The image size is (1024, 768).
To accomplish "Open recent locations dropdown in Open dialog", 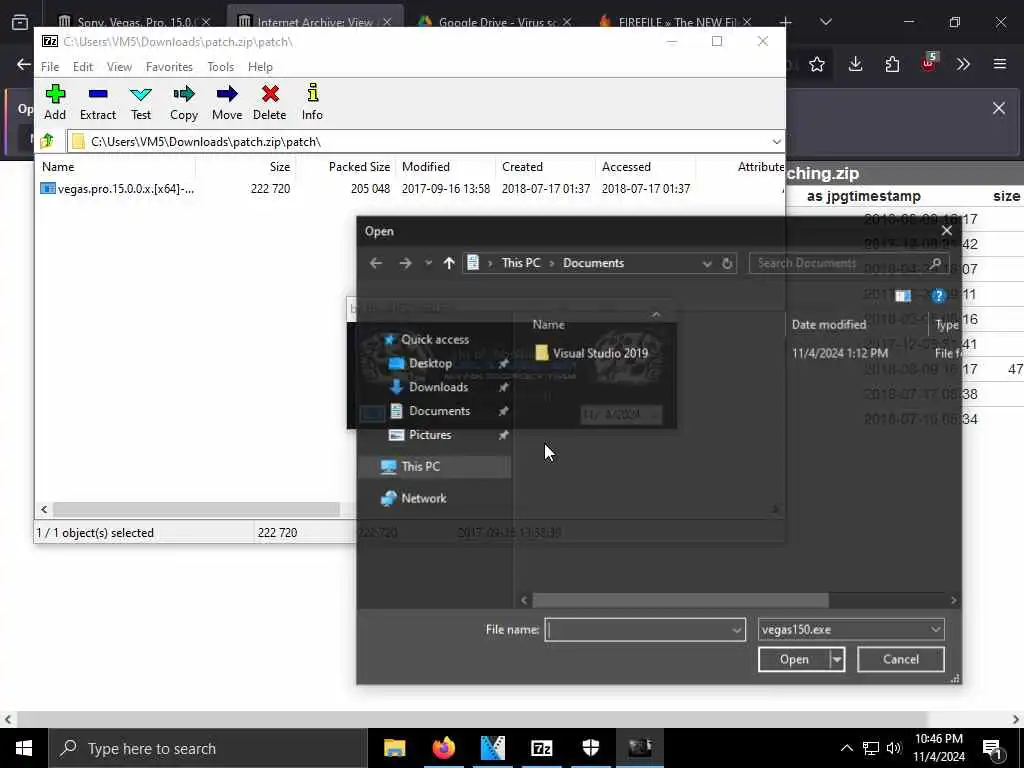I will pyautogui.click(x=428, y=263).
